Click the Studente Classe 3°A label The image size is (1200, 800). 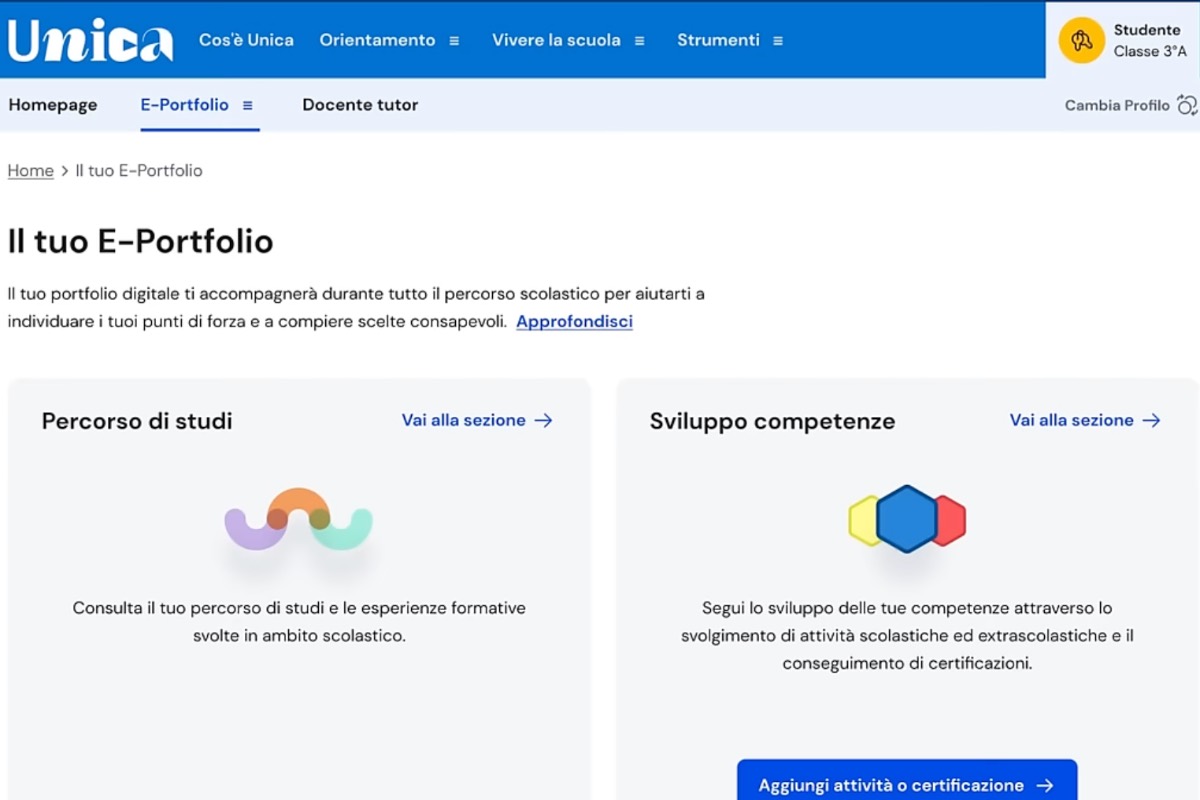coord(1149,41)
